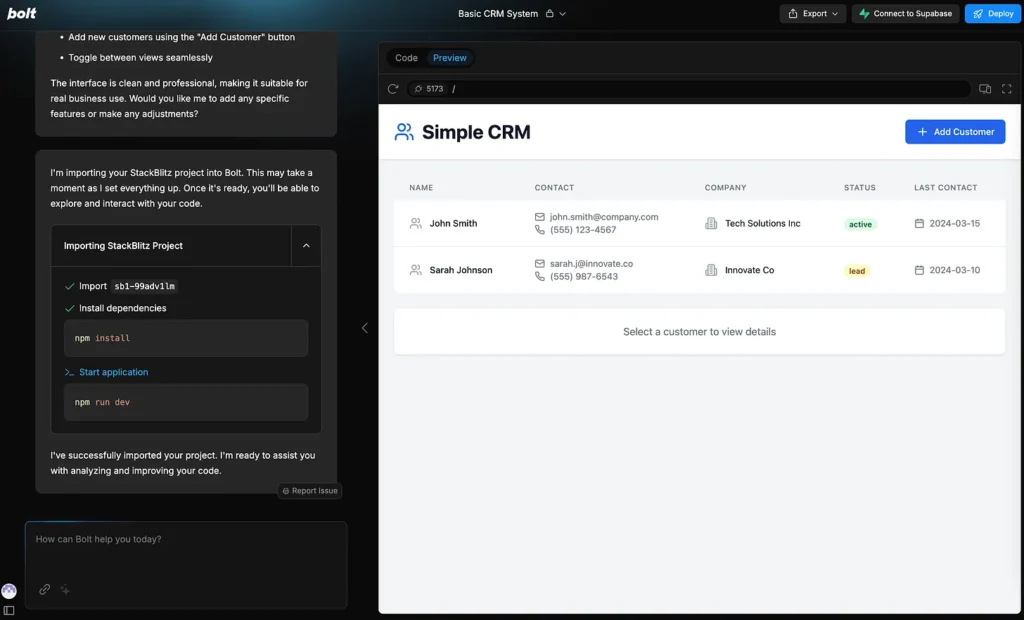Click the LAST CONTACT column header
The image size is (1024, 620).
[945, 188]
